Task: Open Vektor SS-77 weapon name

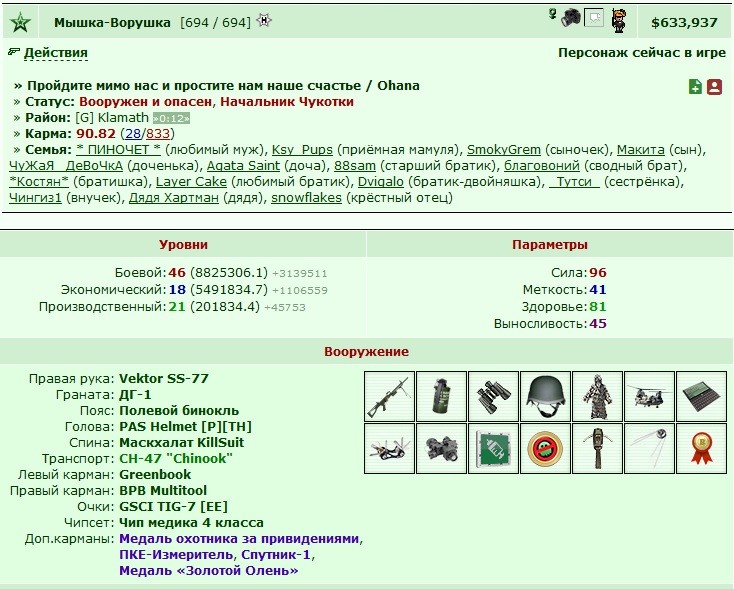Action: (164, 378)
